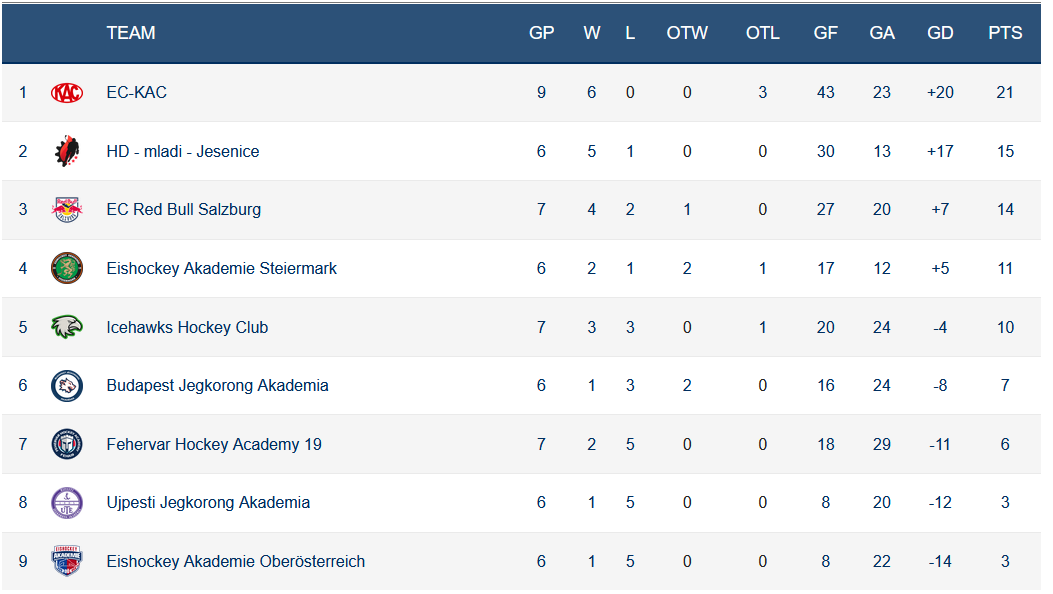The height and width of the screenshot is (594, 1053).
Task: Click the Budapest Jegkorong Akademia logo
Action: [67, 385]
